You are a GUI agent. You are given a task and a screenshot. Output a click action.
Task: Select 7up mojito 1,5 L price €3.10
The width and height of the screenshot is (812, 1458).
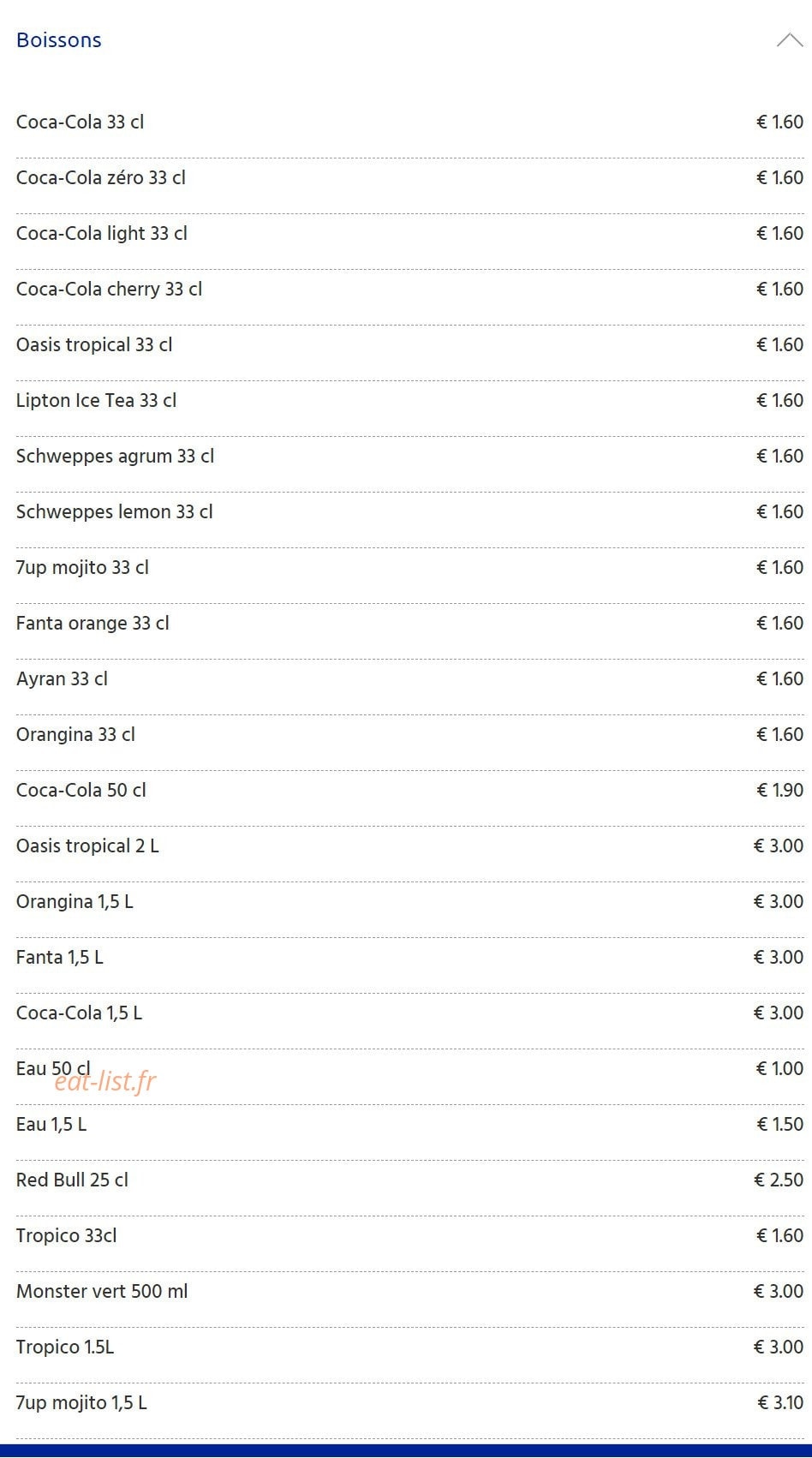coord(780,1403)
